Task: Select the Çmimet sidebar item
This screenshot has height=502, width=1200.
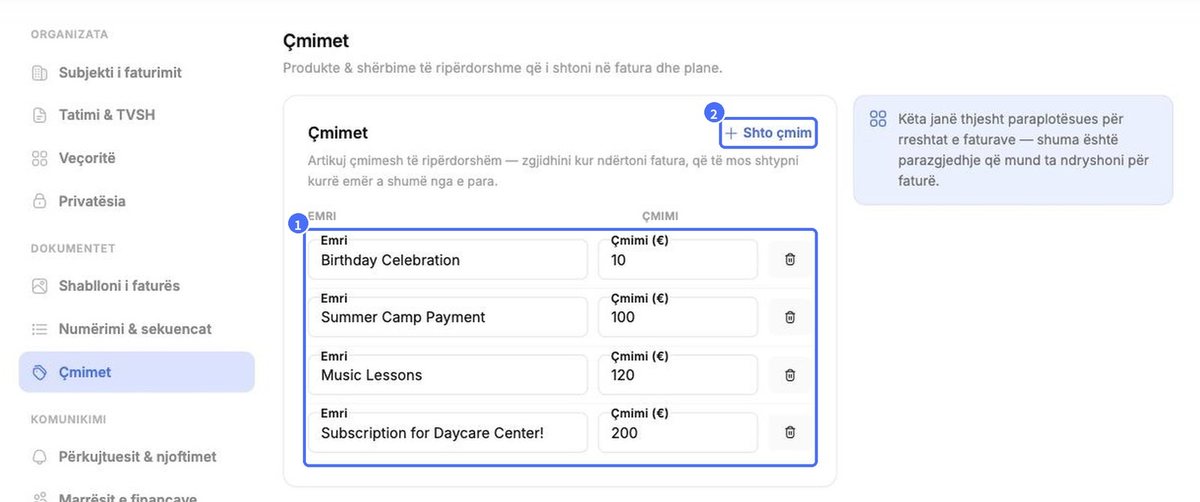Action: [x=137, y=372]
